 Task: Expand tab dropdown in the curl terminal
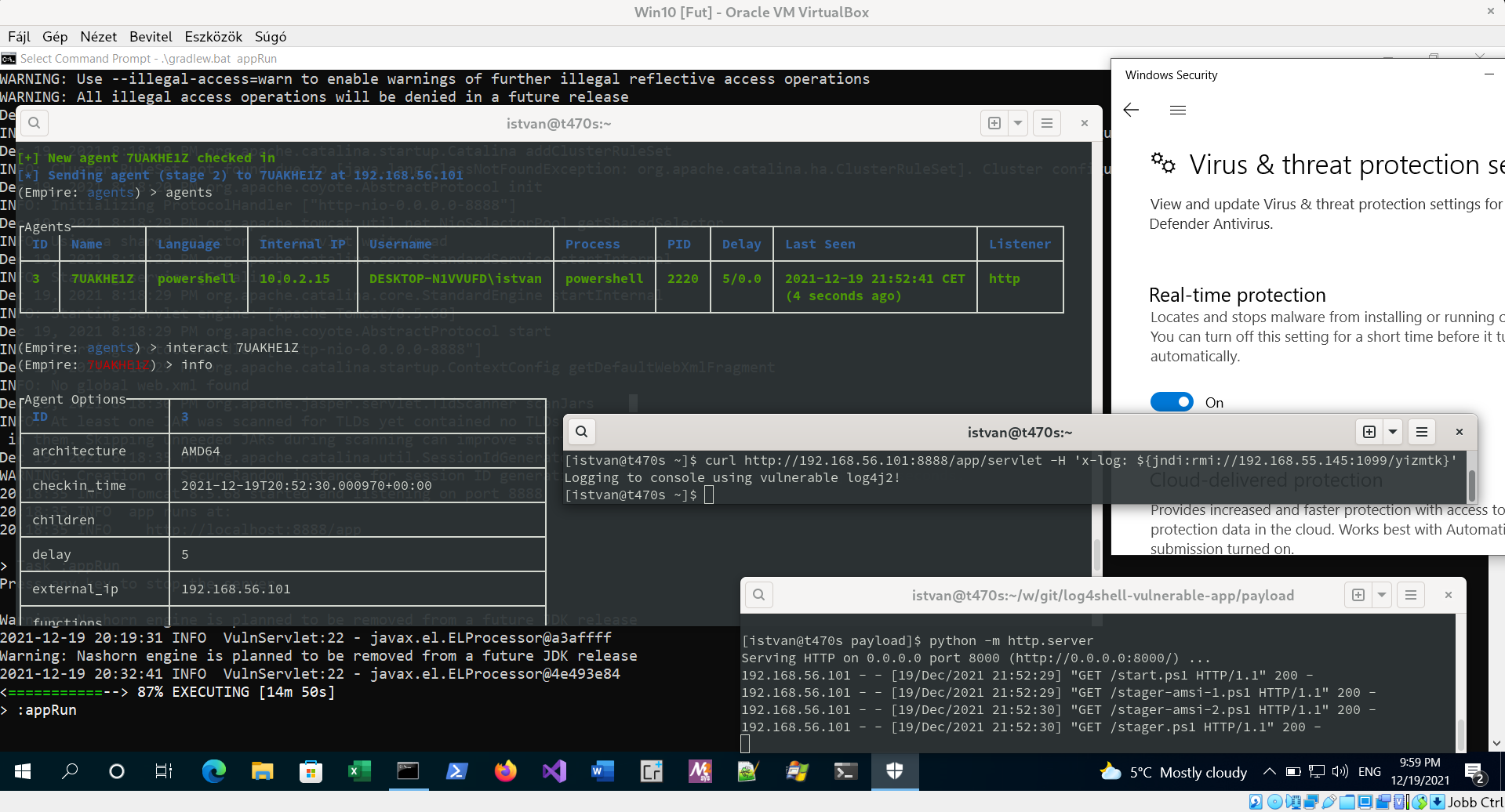1393,432
